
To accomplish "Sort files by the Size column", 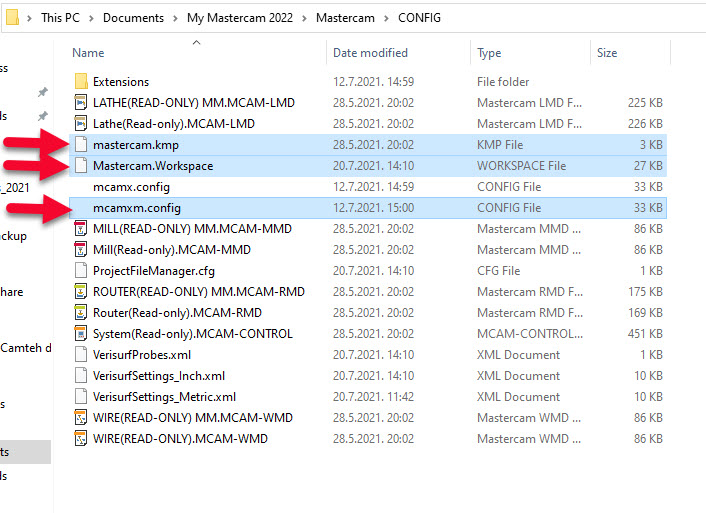I will [607, 53].
